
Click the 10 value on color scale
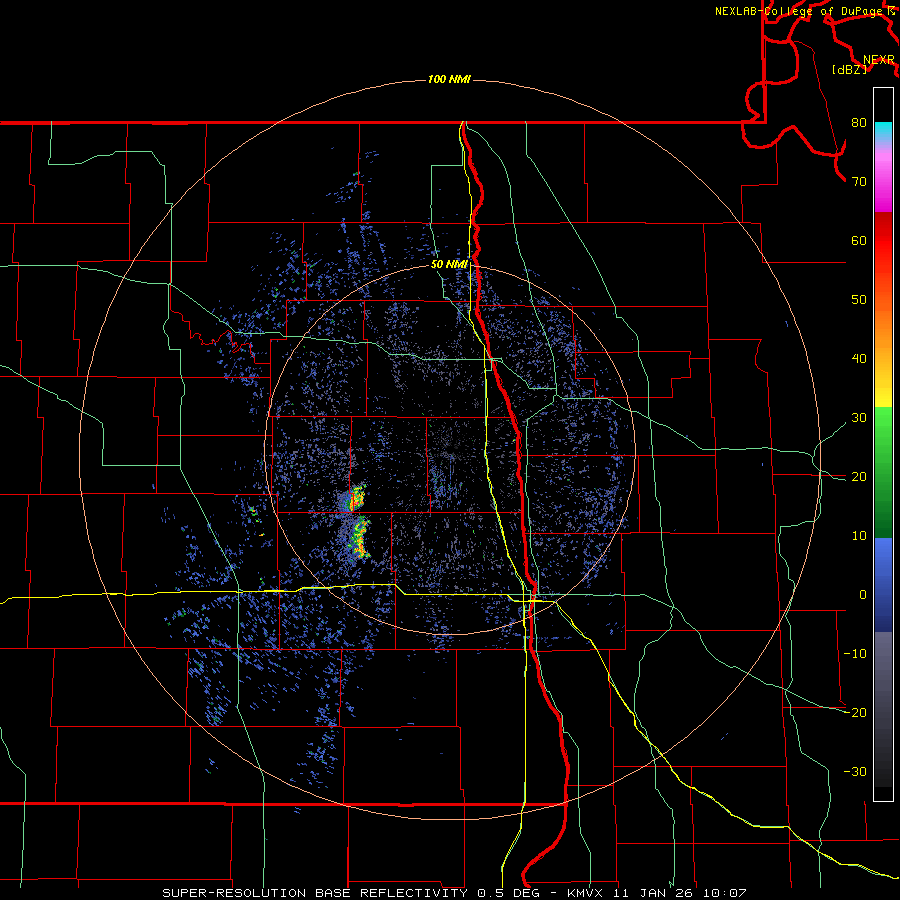tap(859, 536)
